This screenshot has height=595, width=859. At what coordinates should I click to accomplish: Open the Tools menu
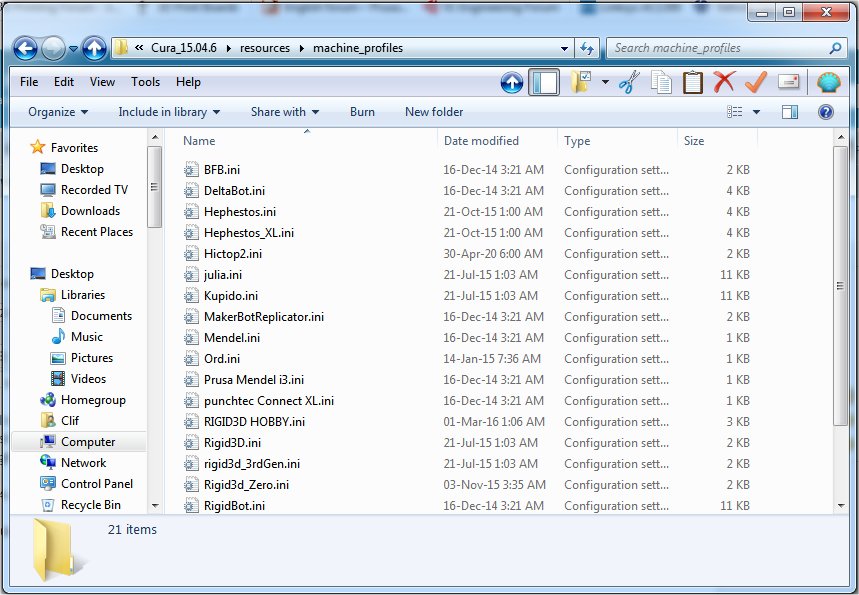[x=145, y=82]
